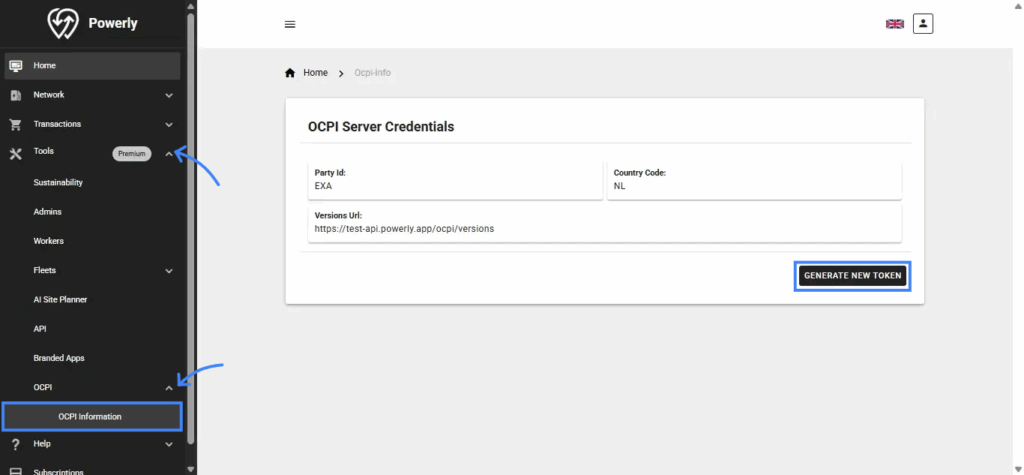
Task: Click the Network icon in sidebar
Action: tap(15, 95)
